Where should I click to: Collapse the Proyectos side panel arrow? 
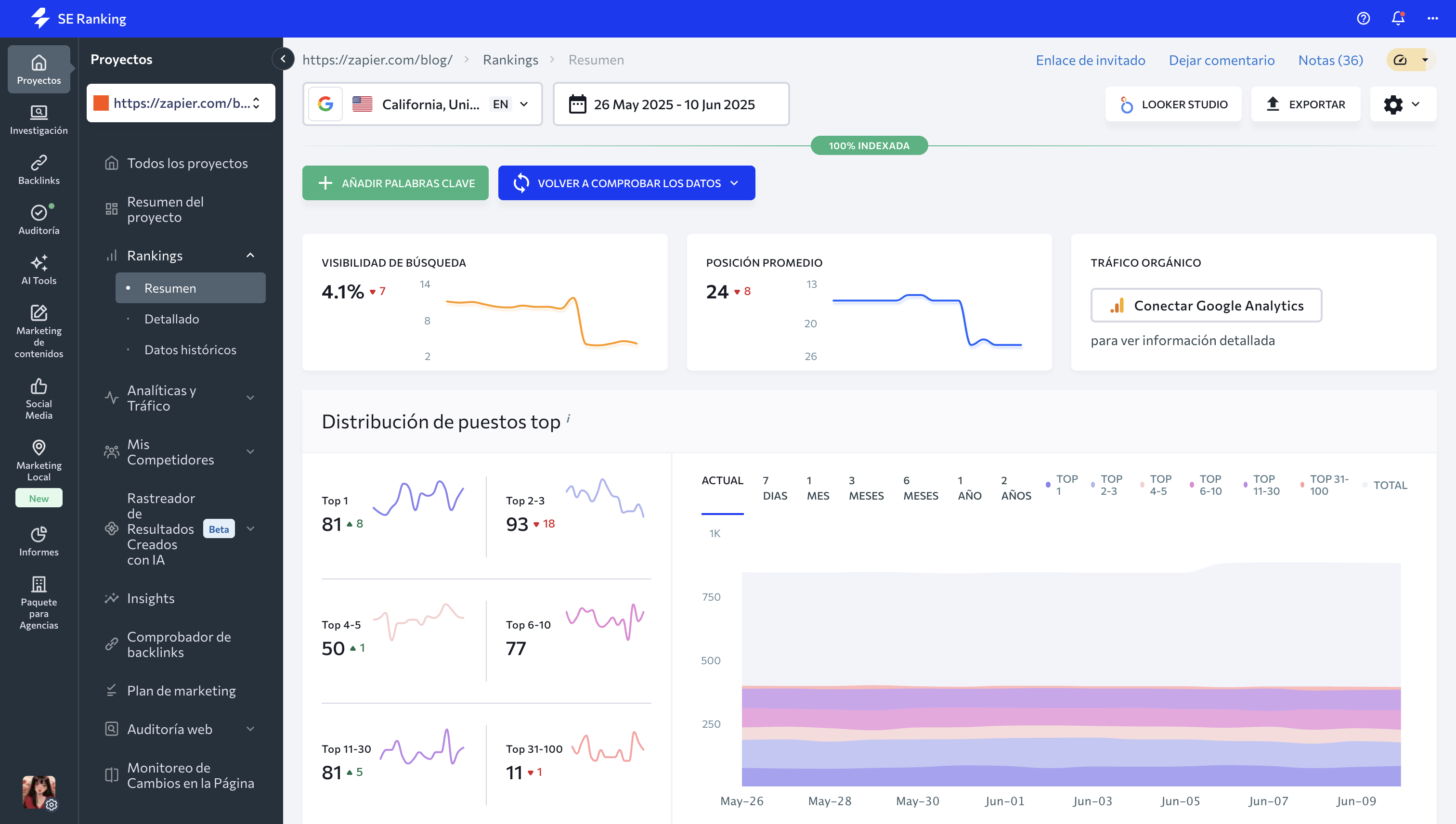click(x=283, y=59)
